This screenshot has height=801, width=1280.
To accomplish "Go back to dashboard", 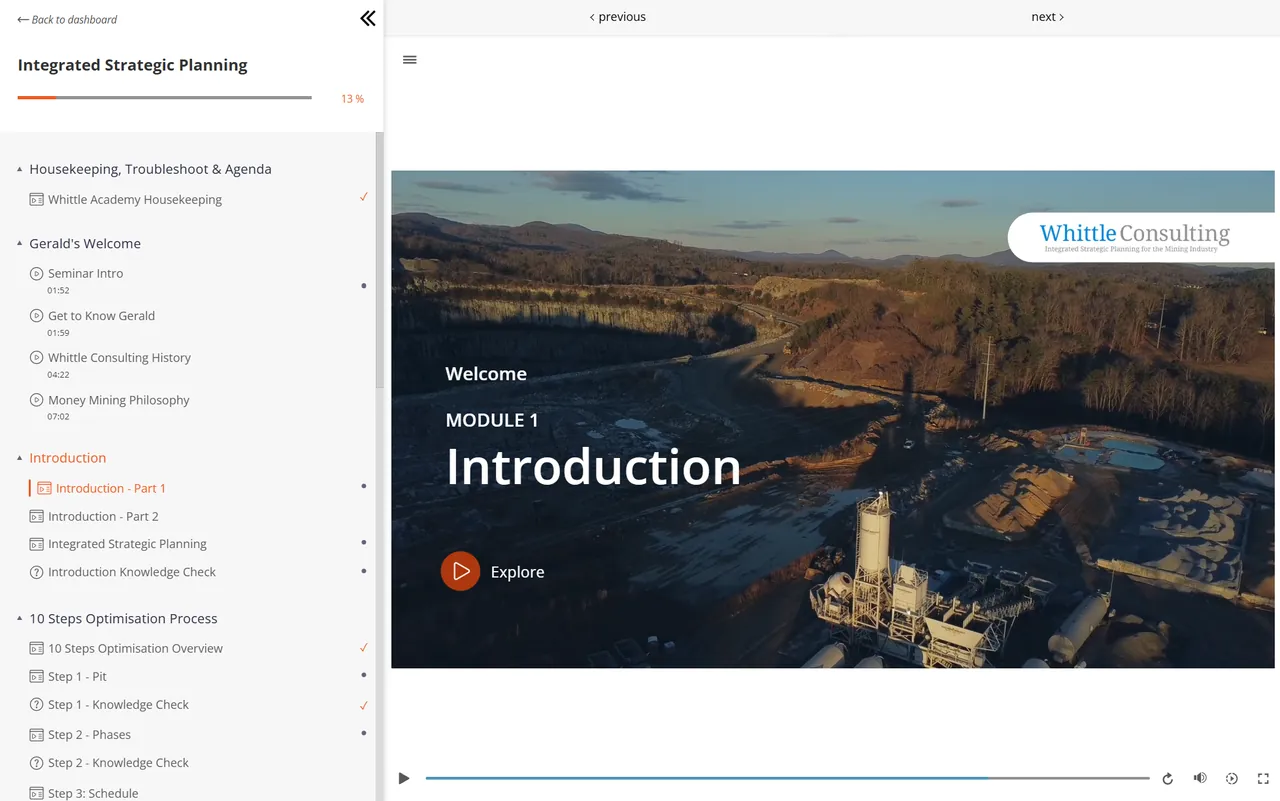I will [67, 19].
